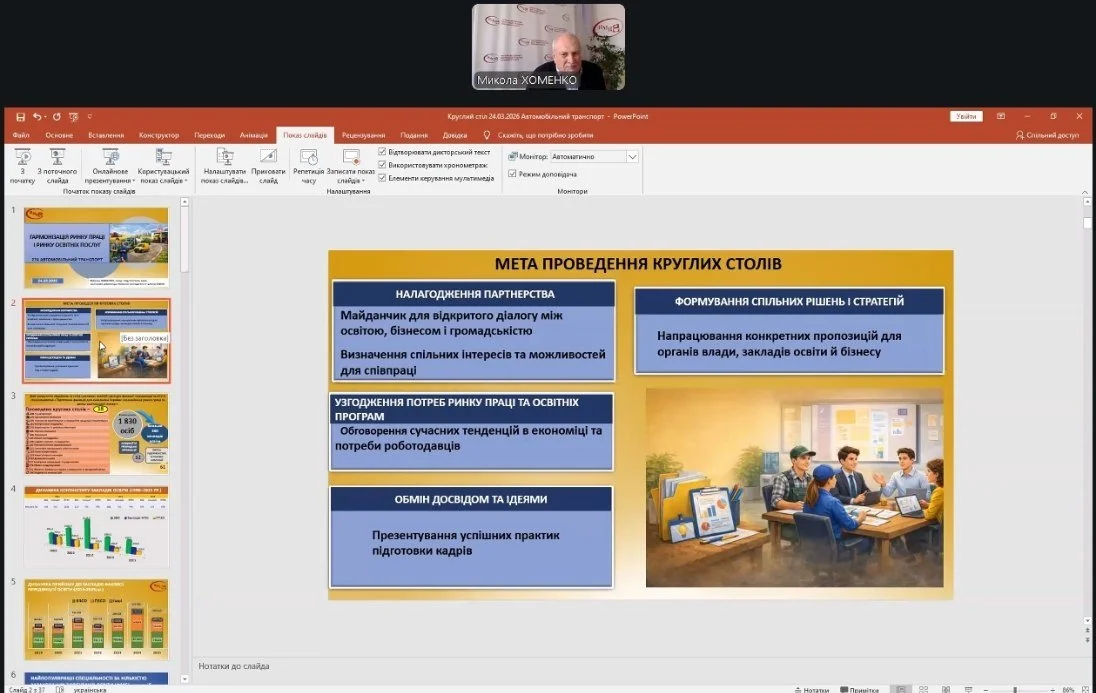Click the 'Спільний доступ' share button
This screenshot has width=1096, height=693.
click(1047, 135)
